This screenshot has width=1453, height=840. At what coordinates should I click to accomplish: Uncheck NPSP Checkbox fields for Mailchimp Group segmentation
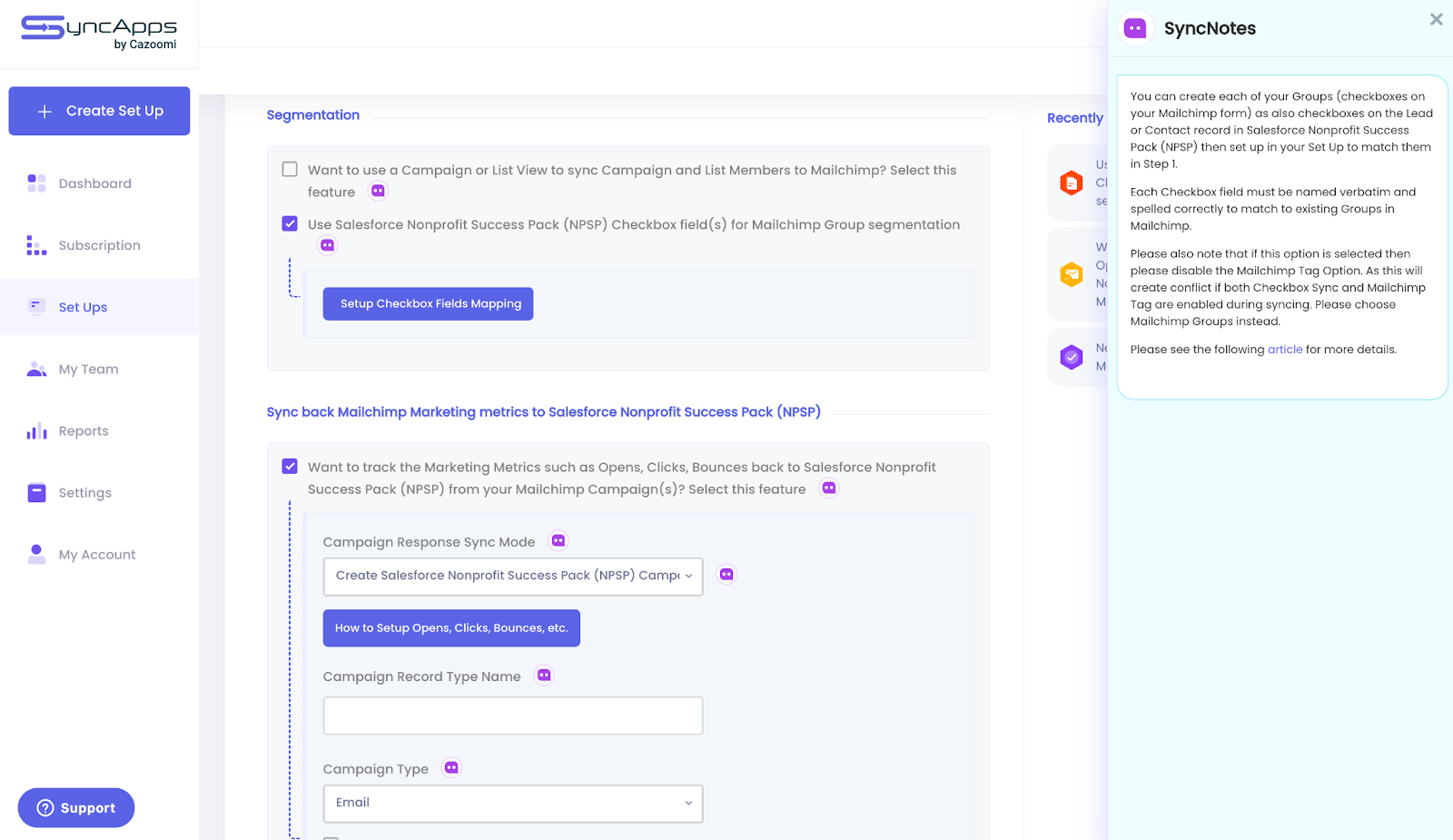[290, 223]
